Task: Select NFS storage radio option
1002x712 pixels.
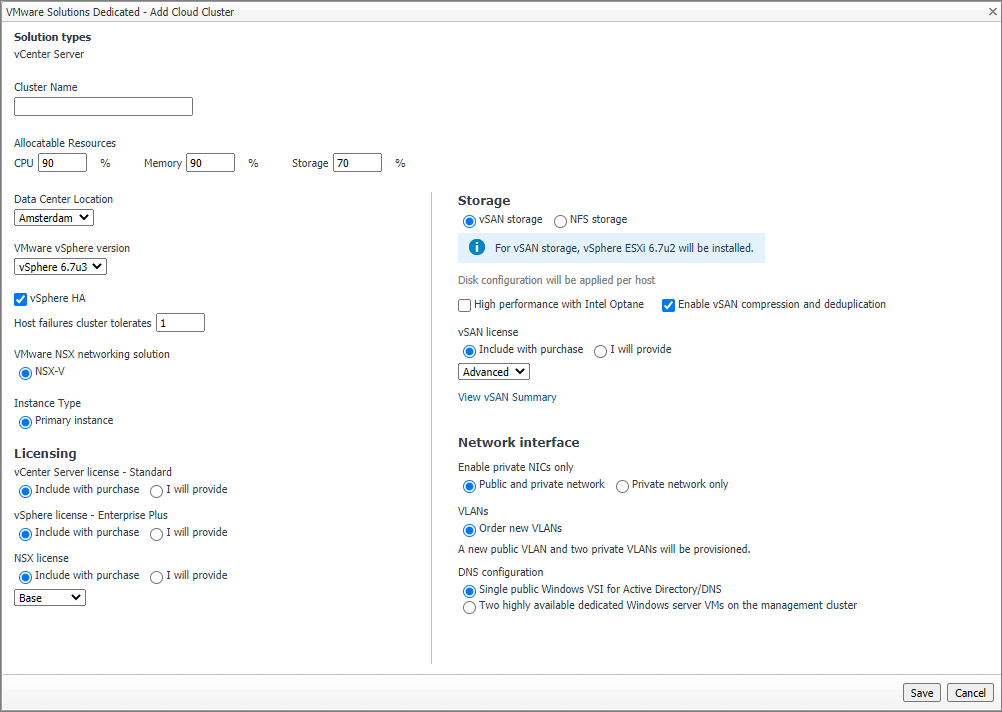Action: point(560,221)
